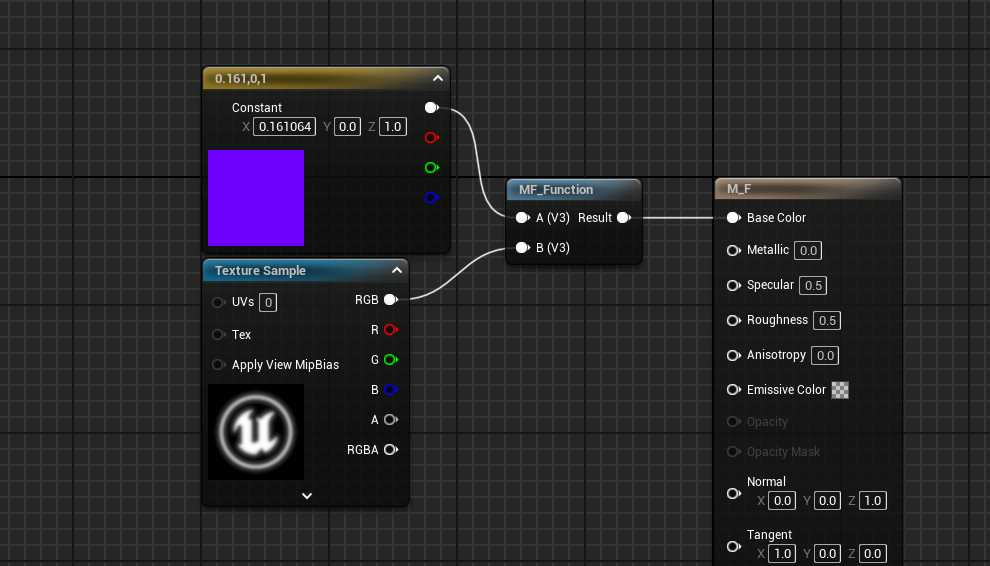Select the MF_Function node title
Screen dimensions: 990x566
pos(556,190)
